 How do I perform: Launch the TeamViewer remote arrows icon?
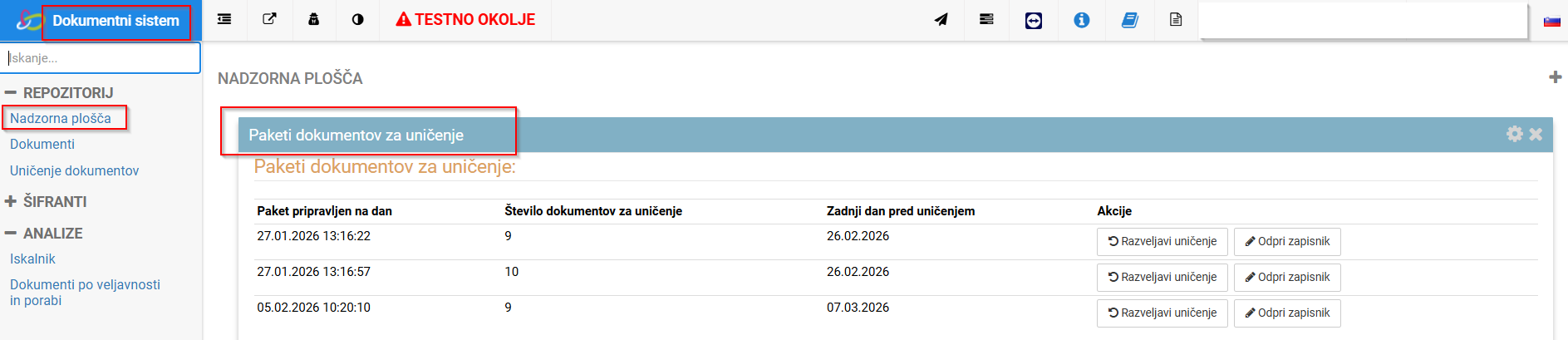[x=1034, y=20]
